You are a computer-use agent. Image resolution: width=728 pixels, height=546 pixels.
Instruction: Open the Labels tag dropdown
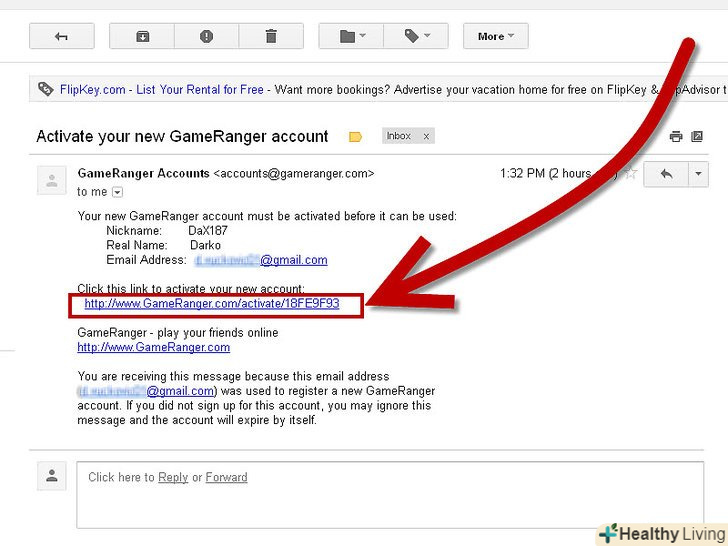417,36
